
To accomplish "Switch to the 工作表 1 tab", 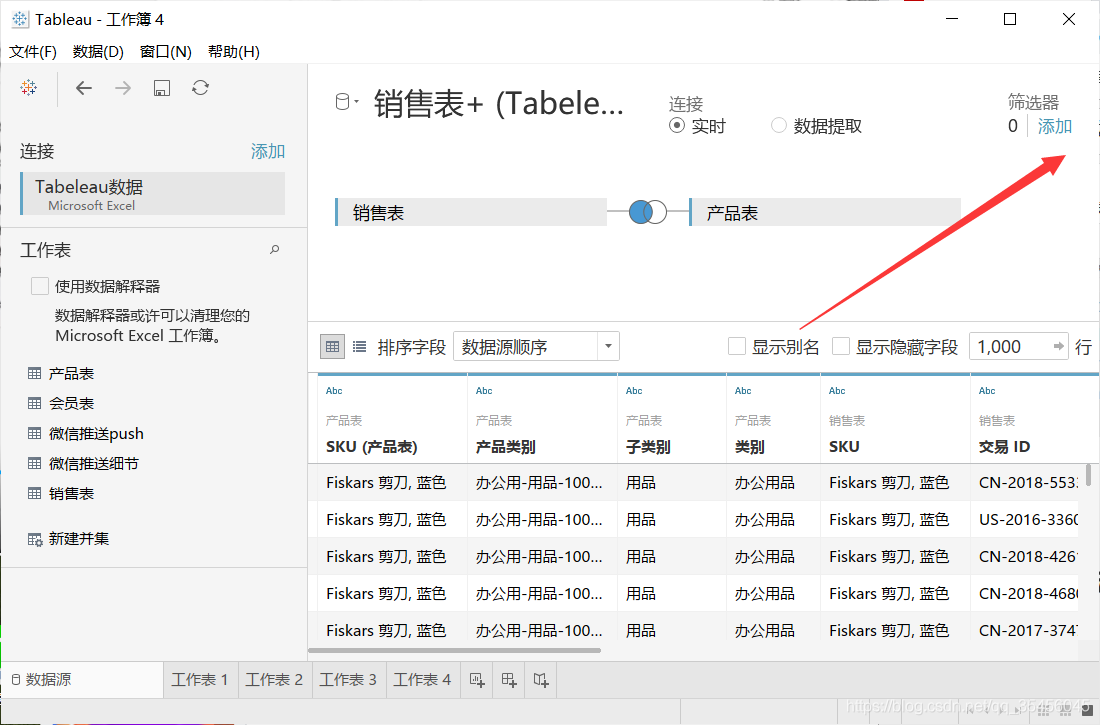I will (x=200, y=679).
